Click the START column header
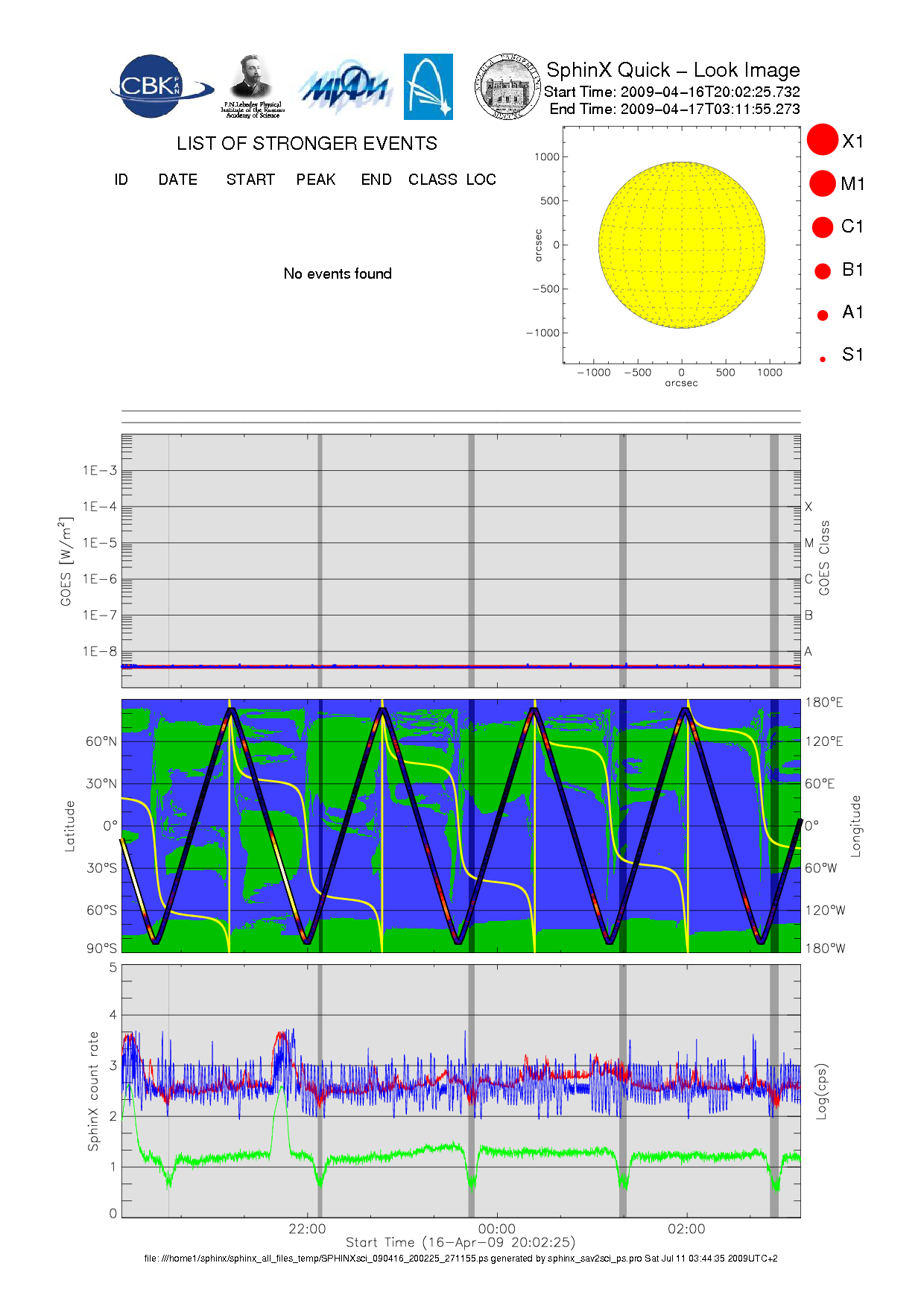Image resolution: width=924 pixels, height=1307 pixels. click(250, 180)
